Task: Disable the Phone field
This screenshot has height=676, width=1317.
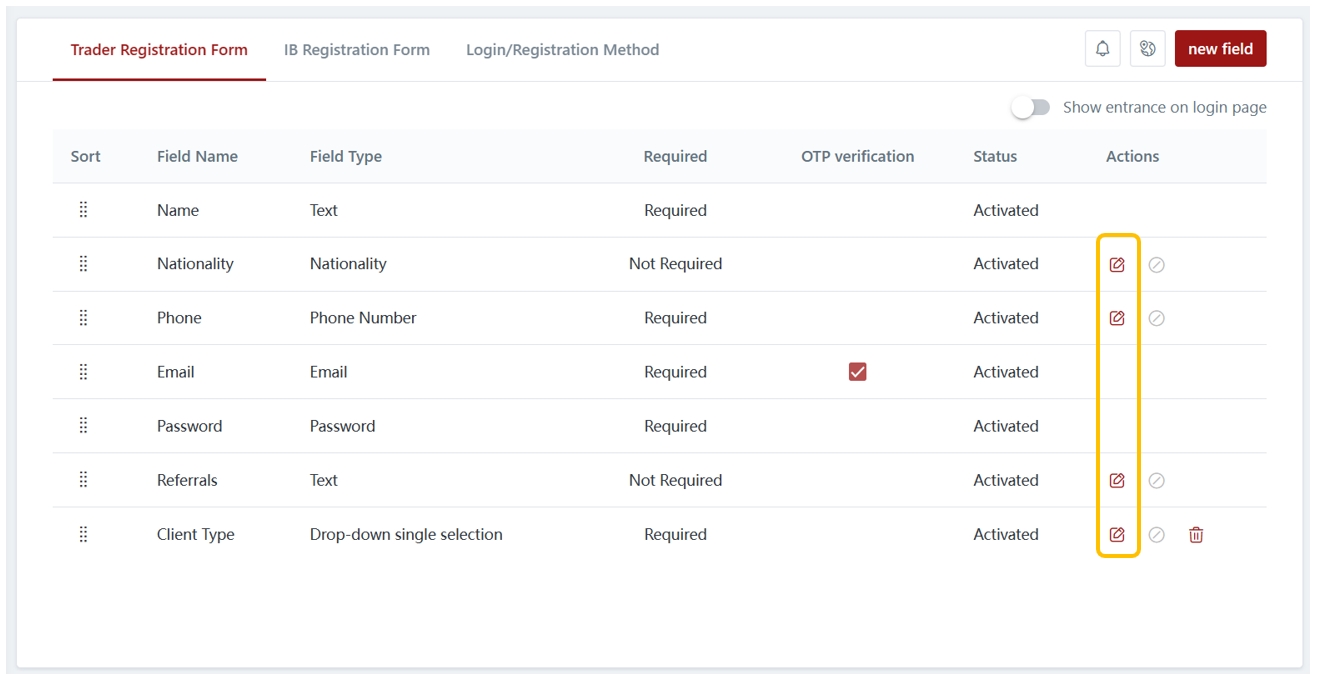Action: click(1157, 318)
